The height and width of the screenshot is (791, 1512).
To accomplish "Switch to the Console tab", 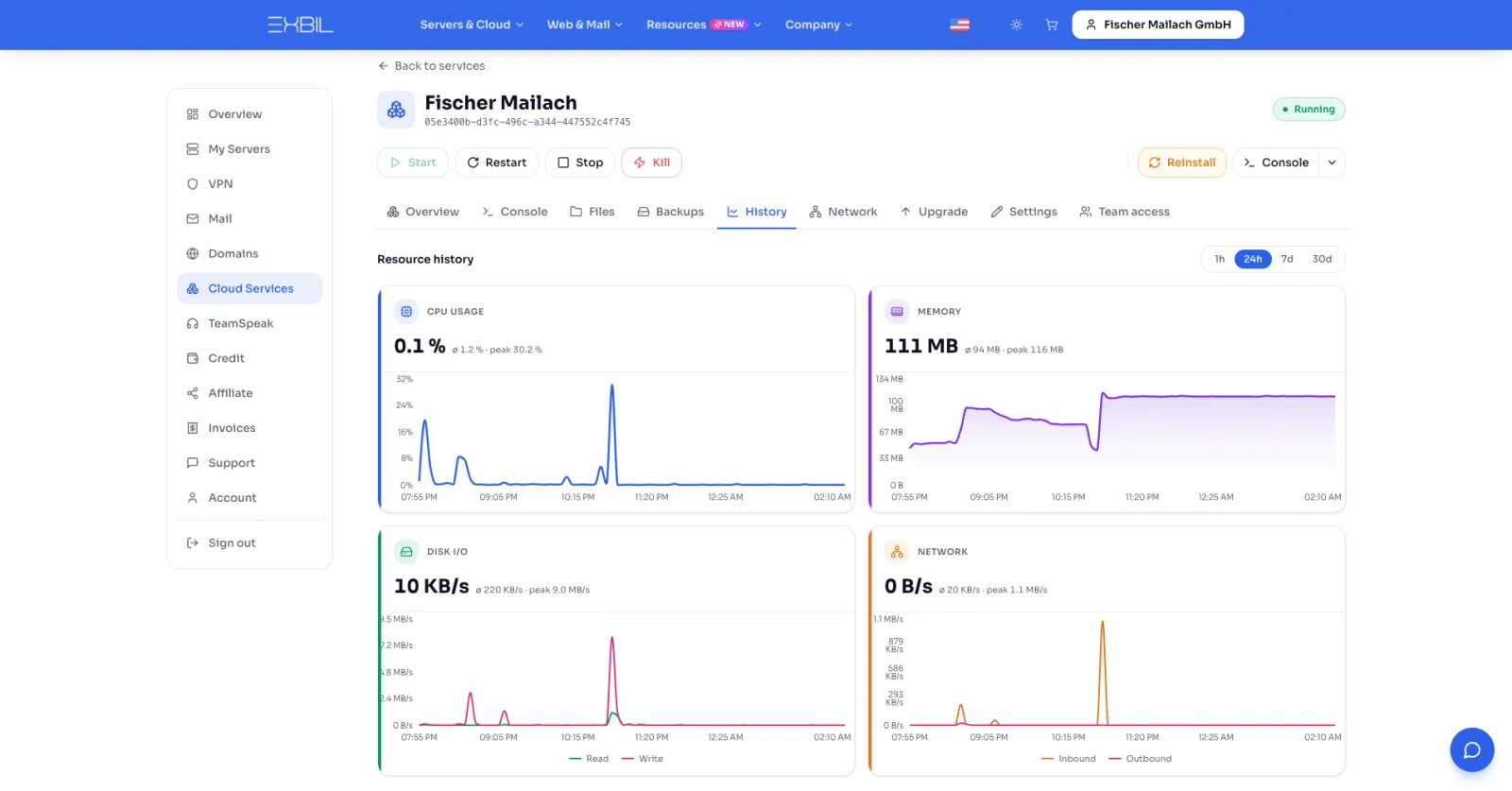I will [515, 212].
